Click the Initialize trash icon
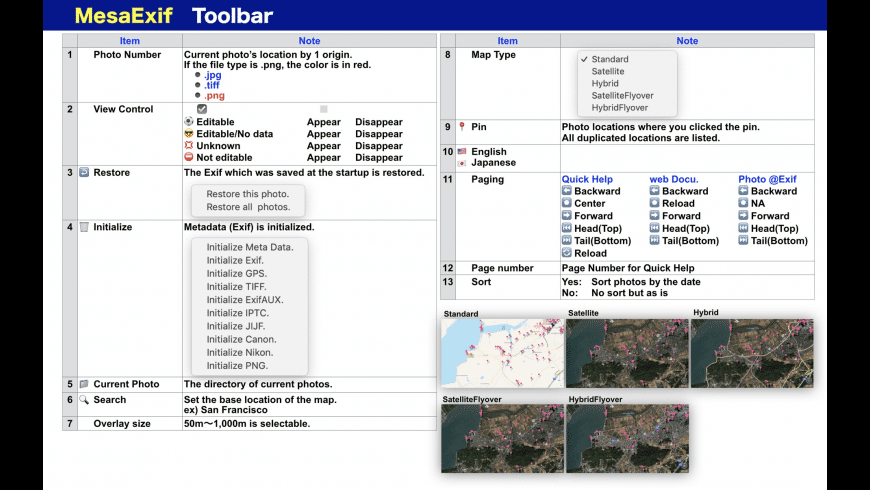Image resolution: width=870 pixels, height=490 pixels. coord(84,227)
